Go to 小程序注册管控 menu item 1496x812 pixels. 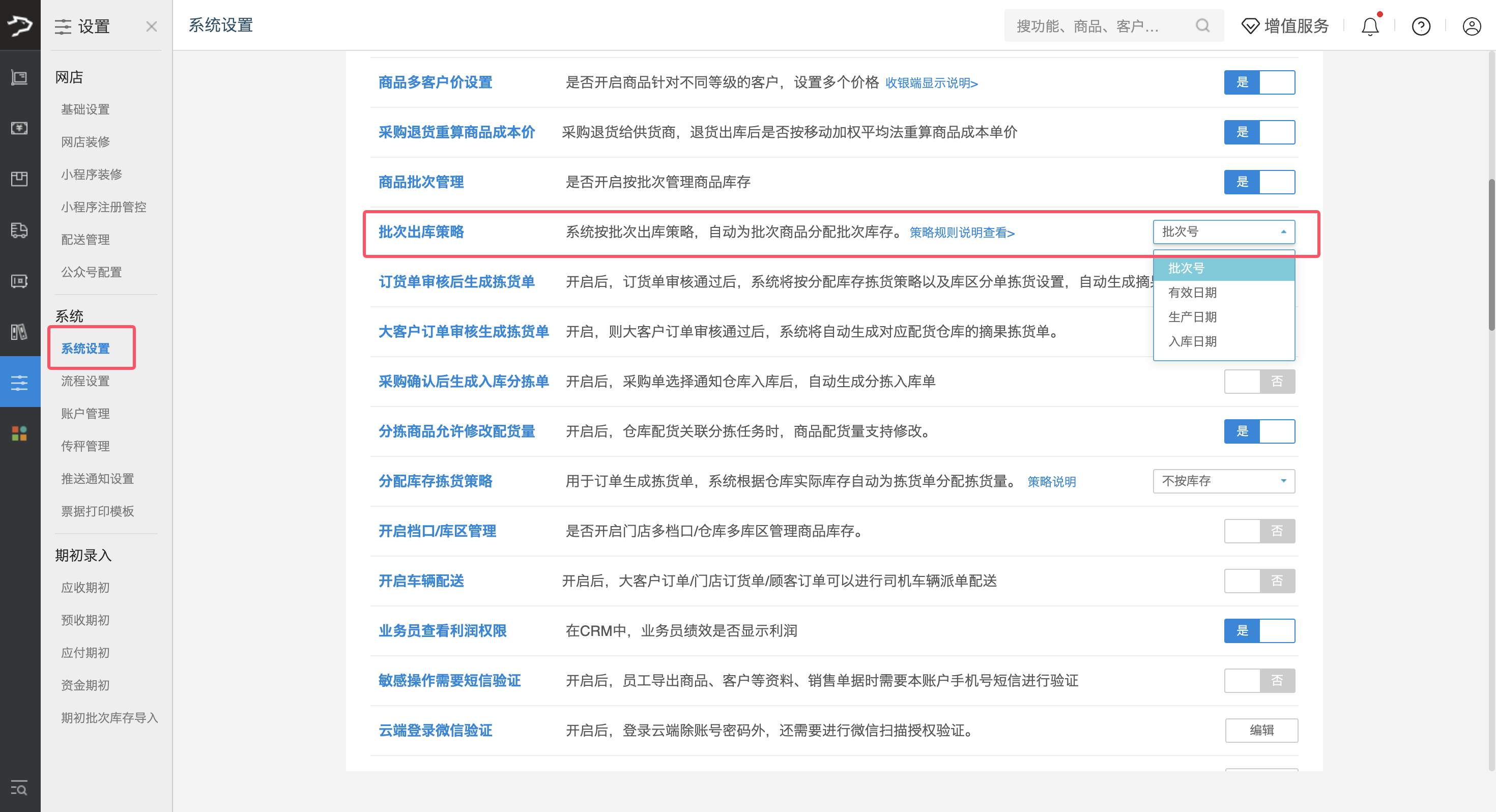(x=103, y=207)
